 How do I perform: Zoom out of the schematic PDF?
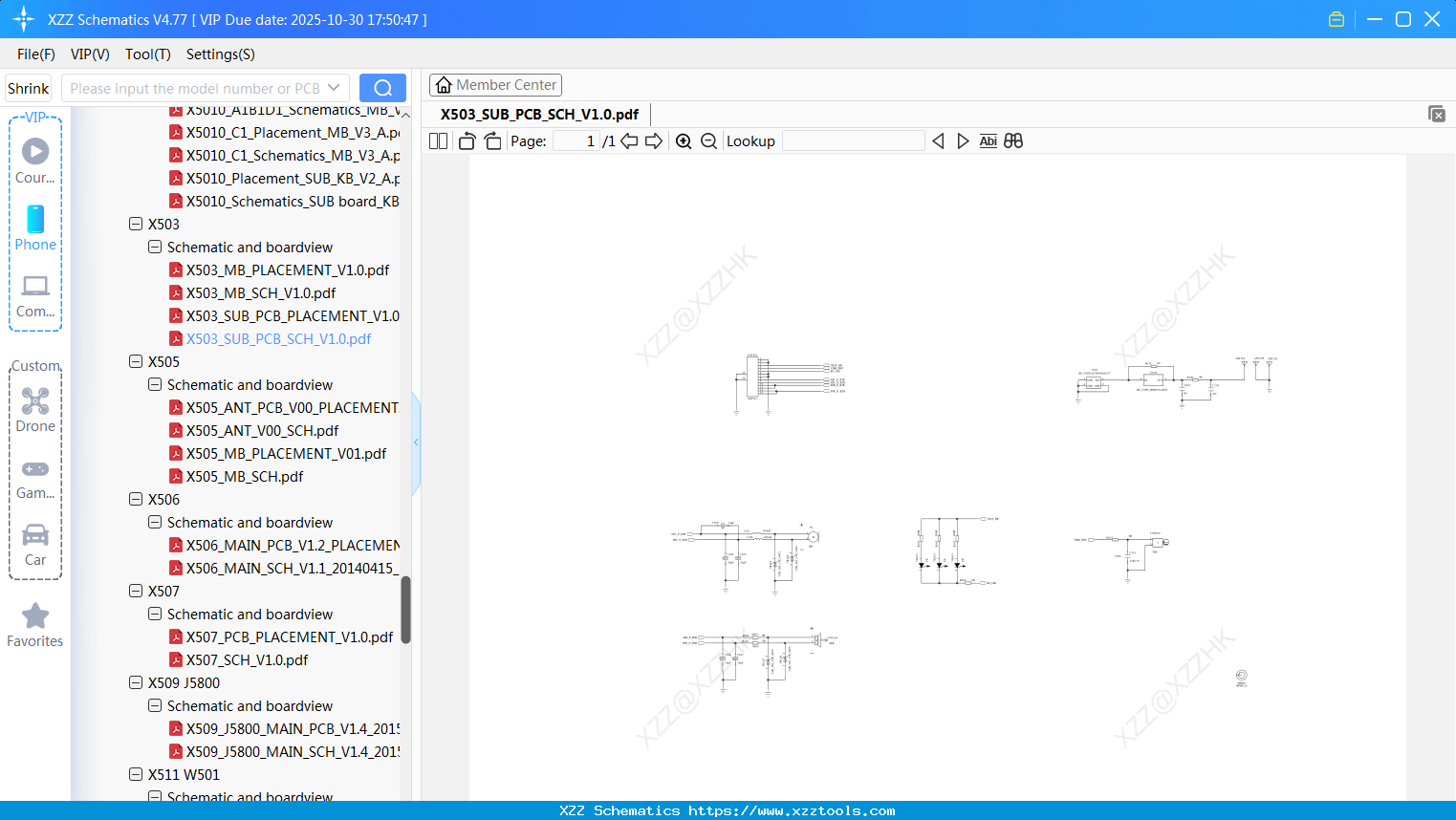pos(708,140)
